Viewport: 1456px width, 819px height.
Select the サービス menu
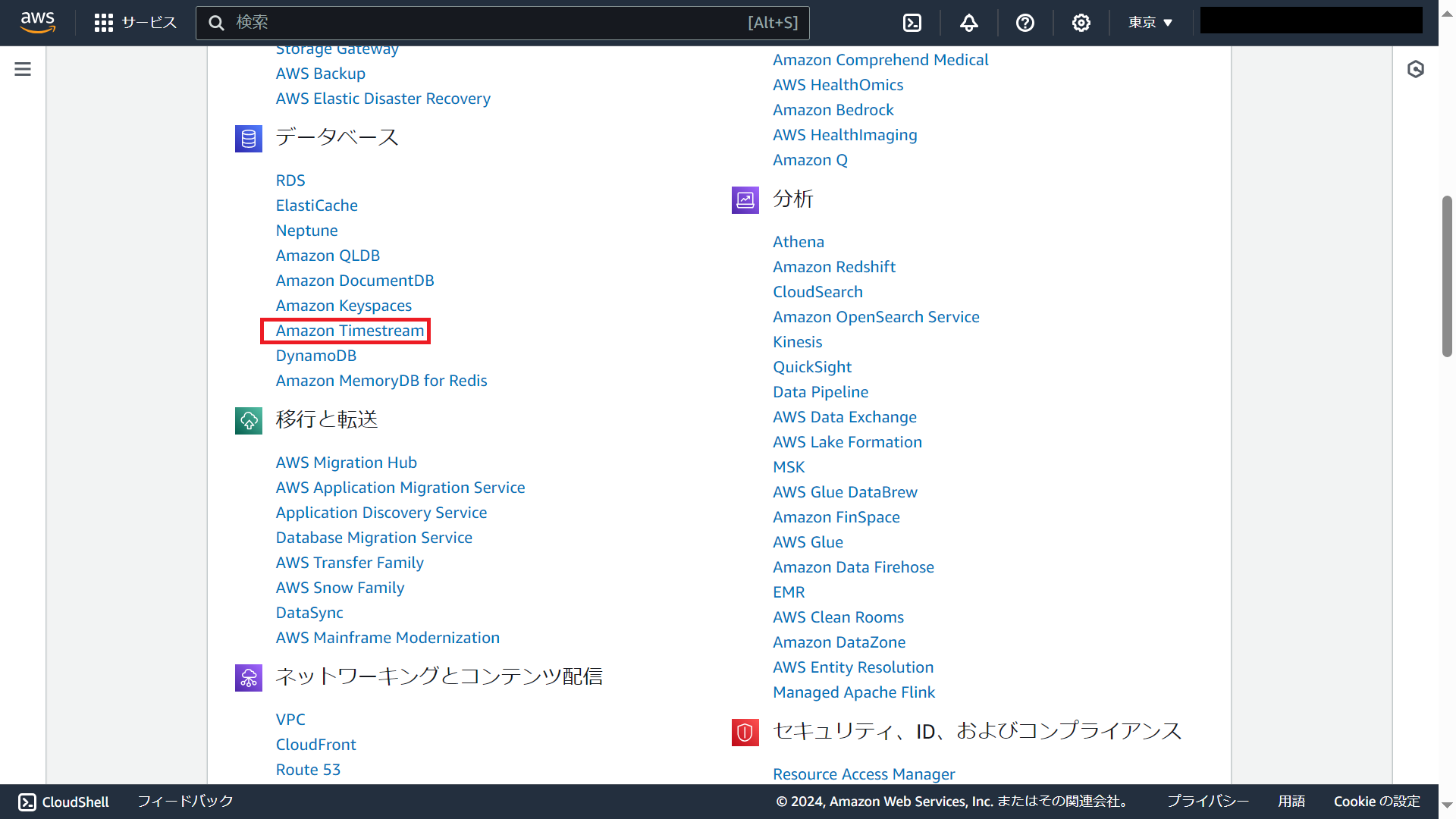[x=149, y=23]
